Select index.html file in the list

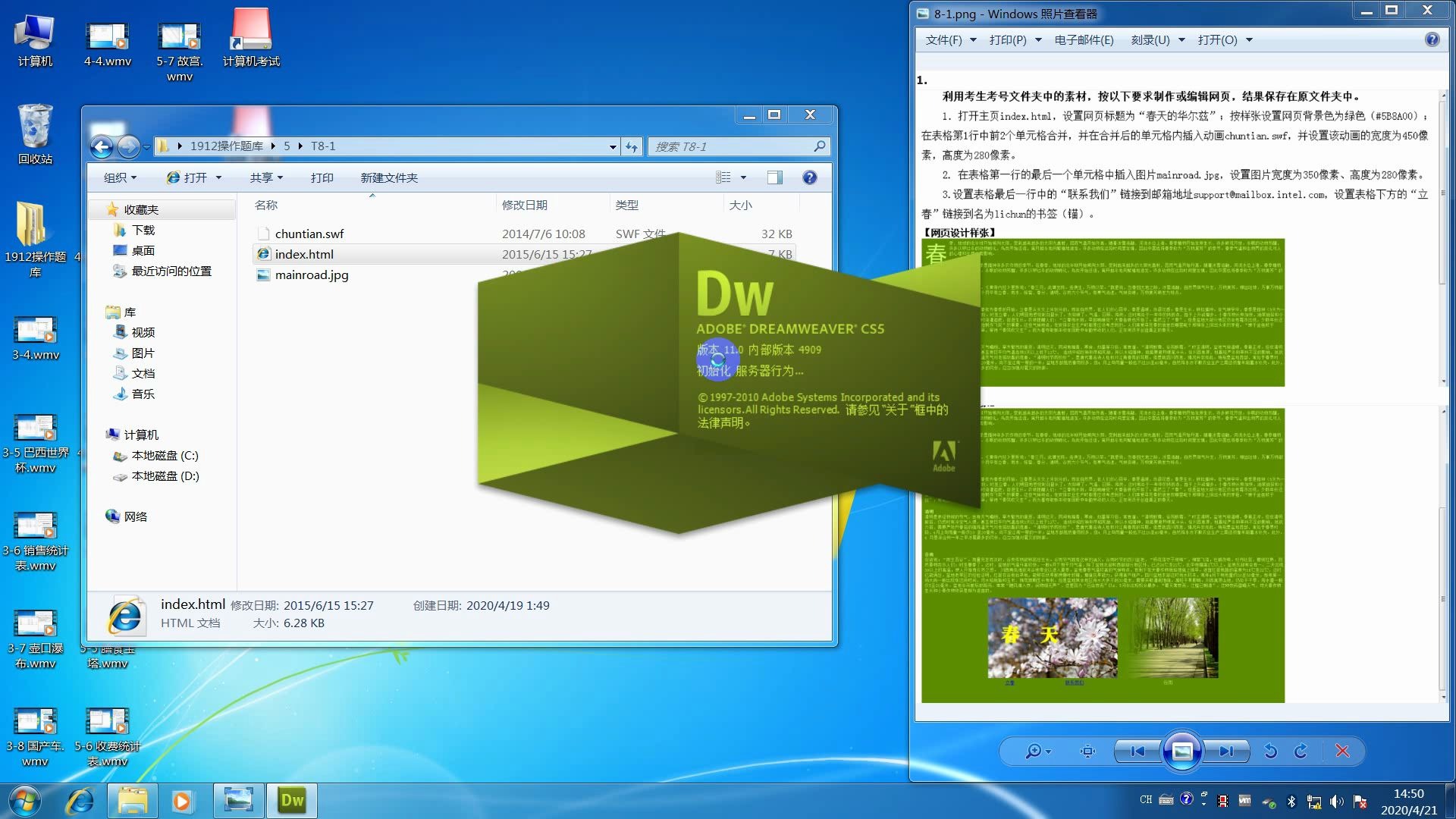(523, 254)
